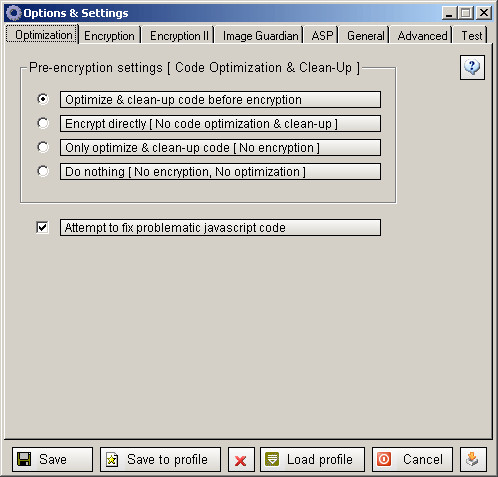Click the Save button
The width and height of the screenshot is (498, 477).
(52, 460)
